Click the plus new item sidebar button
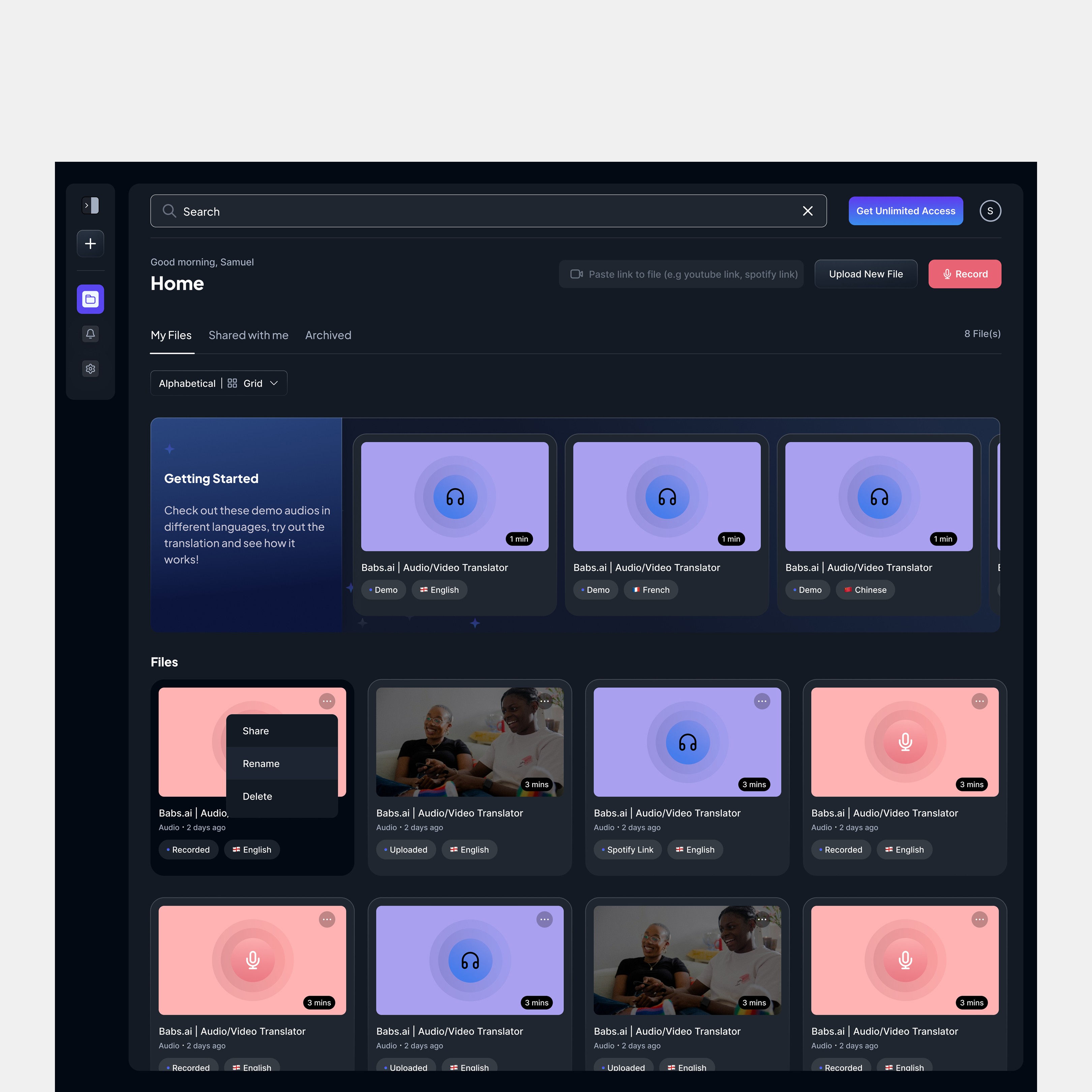 (x=90, y=244)
